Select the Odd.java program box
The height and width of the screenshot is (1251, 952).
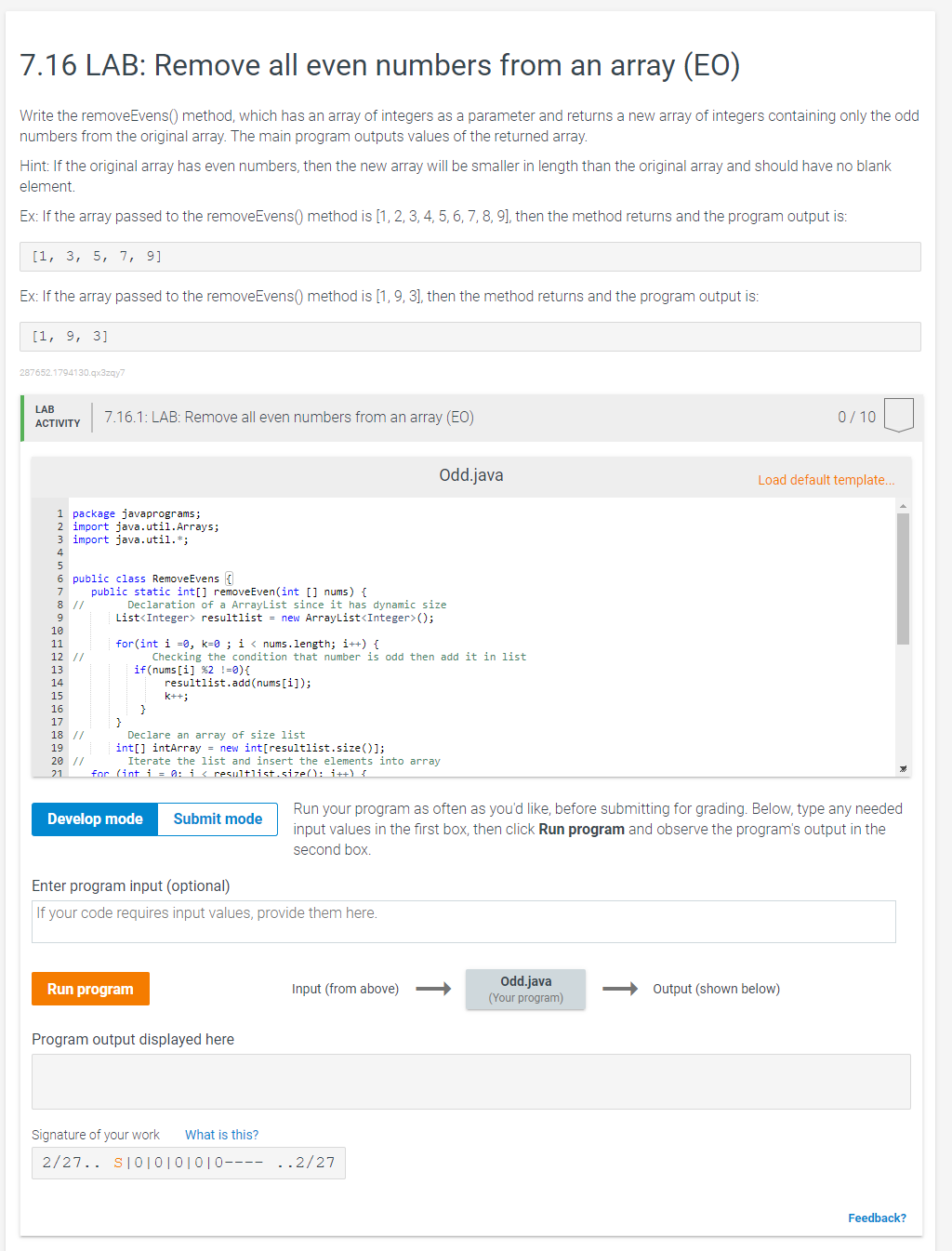[525, 989]
